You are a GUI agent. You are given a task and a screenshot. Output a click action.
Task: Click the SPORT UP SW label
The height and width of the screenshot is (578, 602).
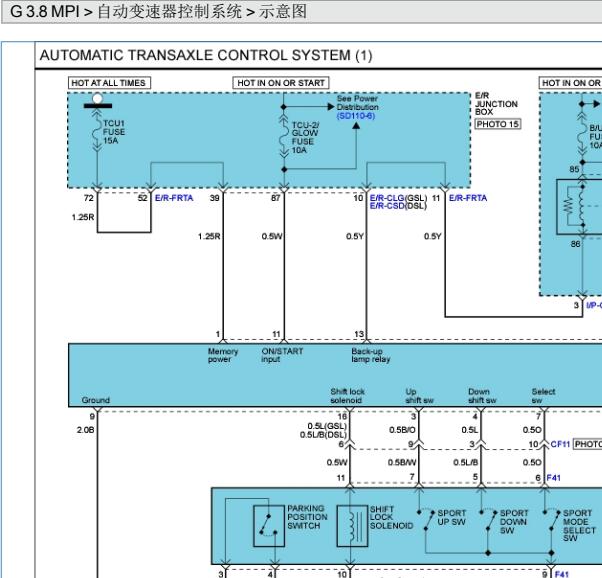coord(452,518)
